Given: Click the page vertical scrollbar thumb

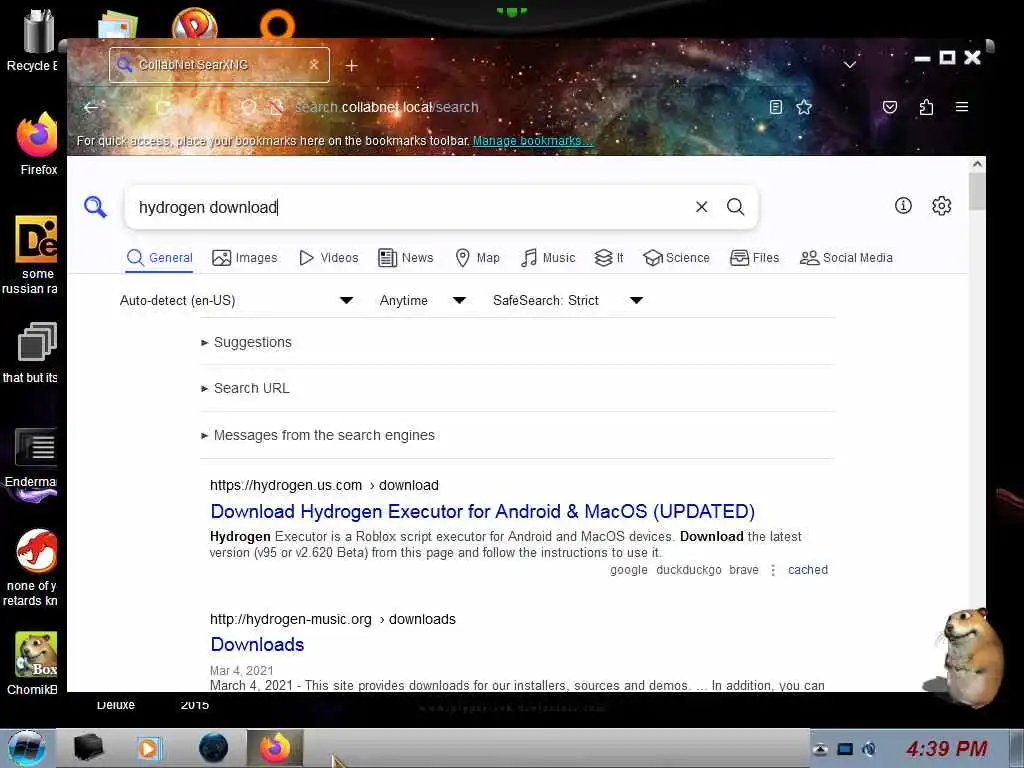Looking at the screenshot, I should pyautogui.click(x=977, y=191).
